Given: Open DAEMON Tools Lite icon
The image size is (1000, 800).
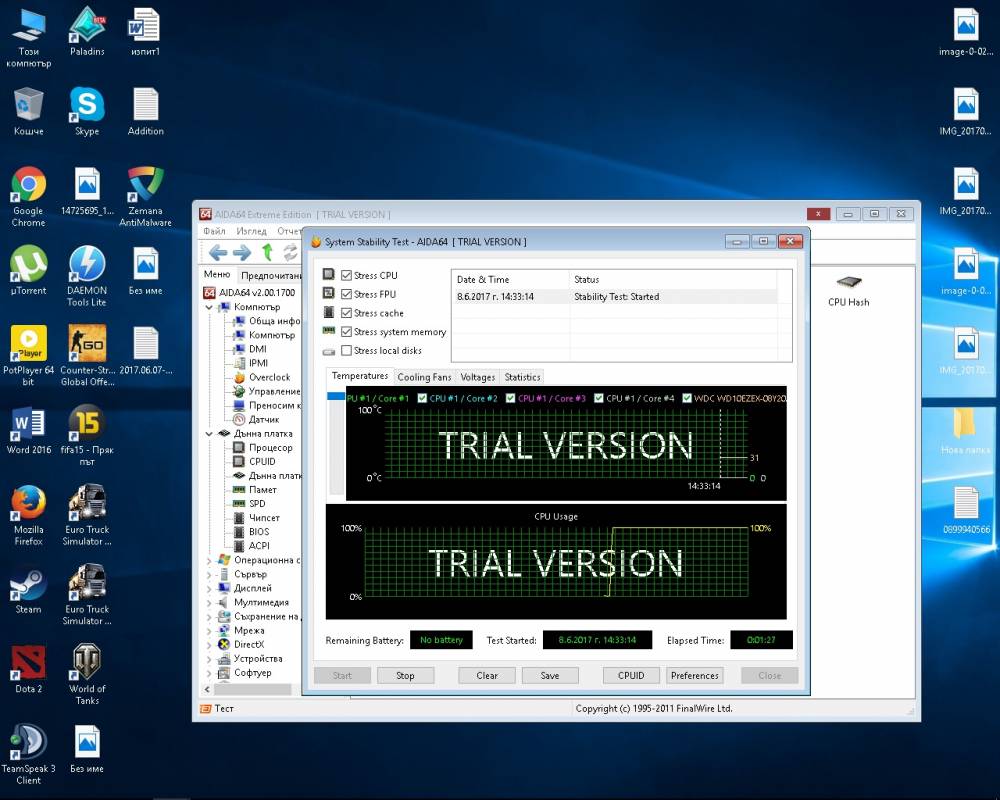Looking at the screenshot, I should pyautogui.click(x=87, y=276).
